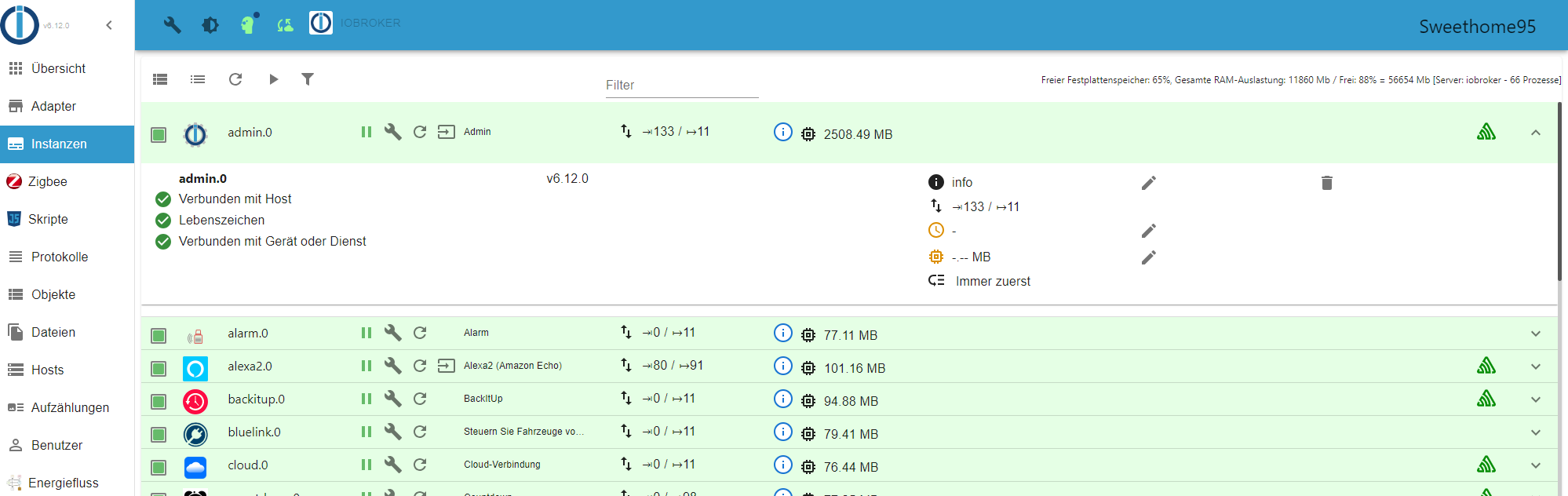
Task: Toggle the admin.0 row checkbox
Action: 159,135
